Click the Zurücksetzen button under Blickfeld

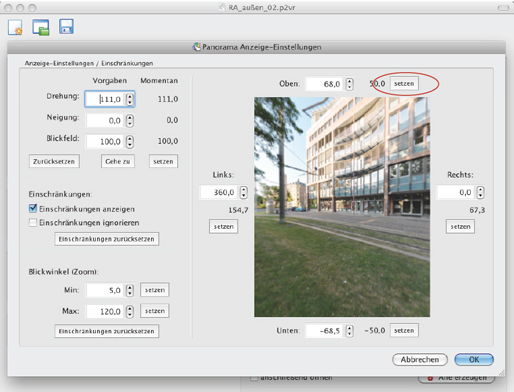click(54, 161)
